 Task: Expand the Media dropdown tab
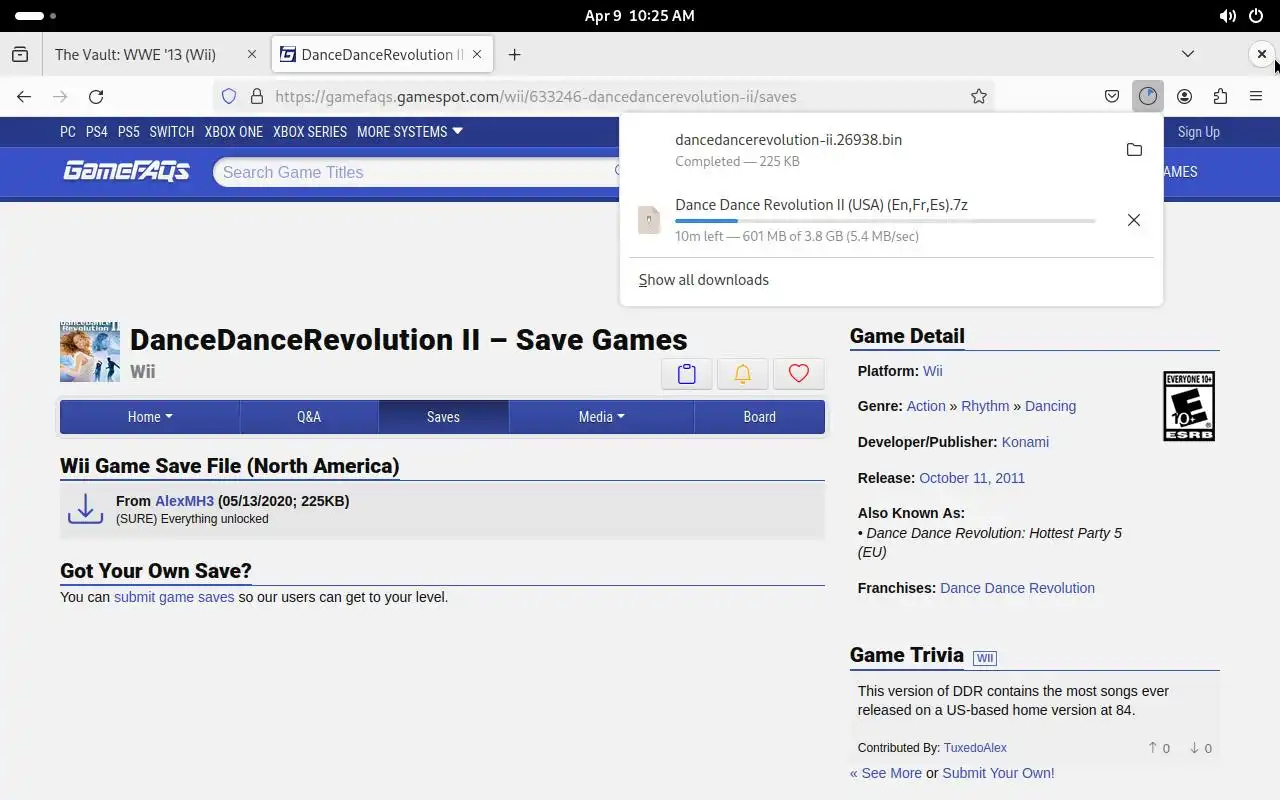click(601, 417)
